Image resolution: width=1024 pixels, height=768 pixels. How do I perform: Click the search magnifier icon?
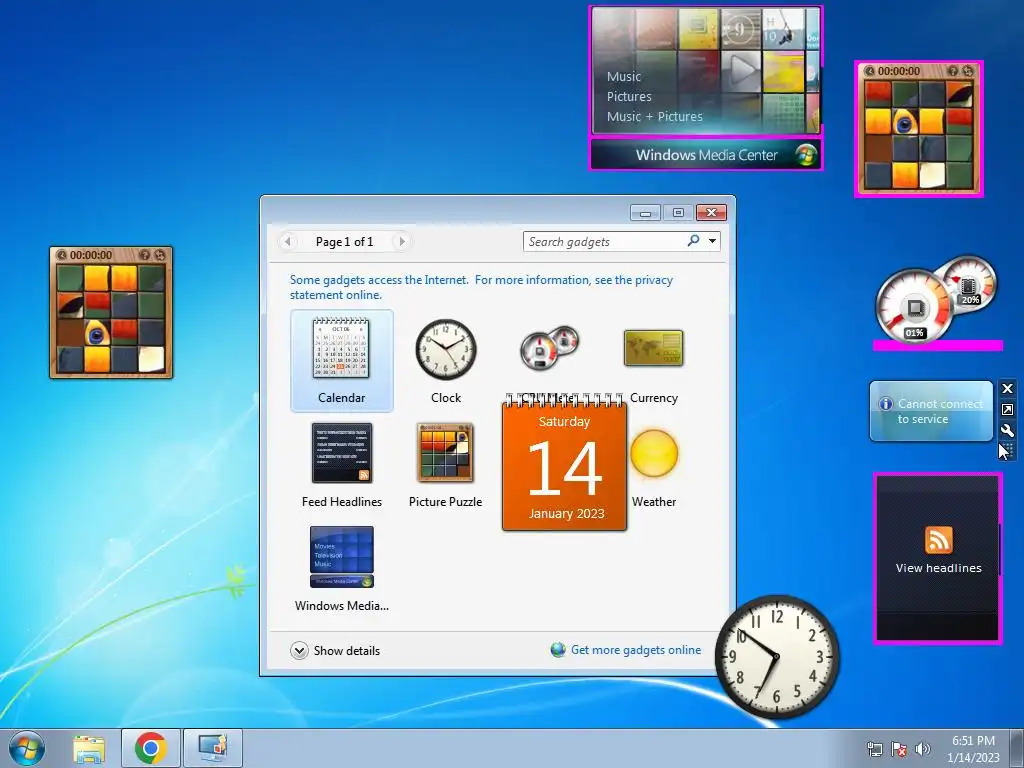[x=694, y=241]
